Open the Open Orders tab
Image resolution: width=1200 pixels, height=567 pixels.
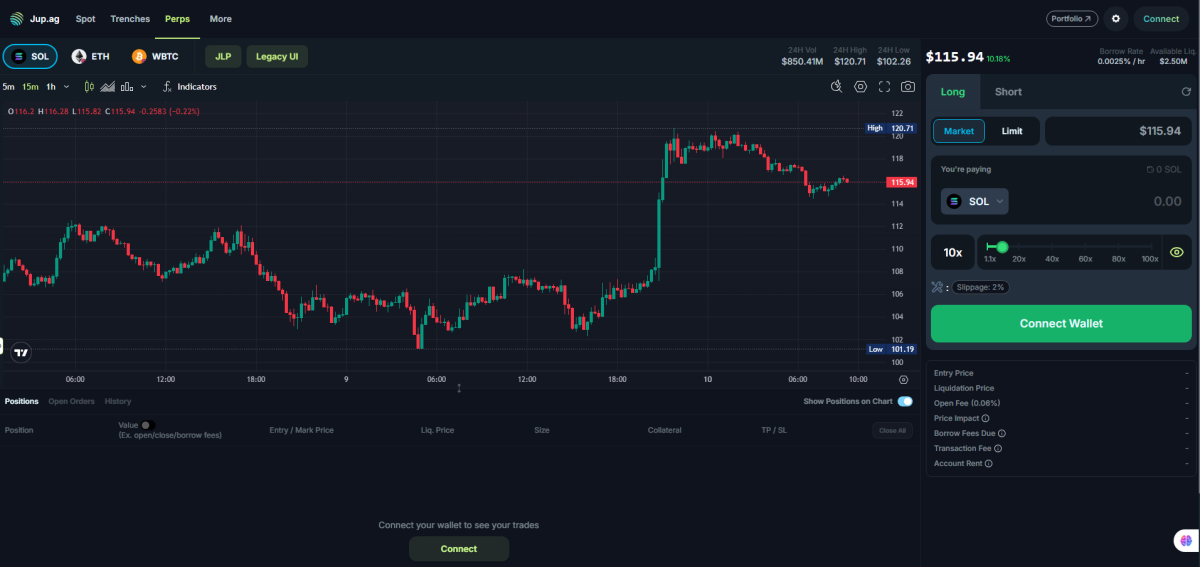click(71, 401)
